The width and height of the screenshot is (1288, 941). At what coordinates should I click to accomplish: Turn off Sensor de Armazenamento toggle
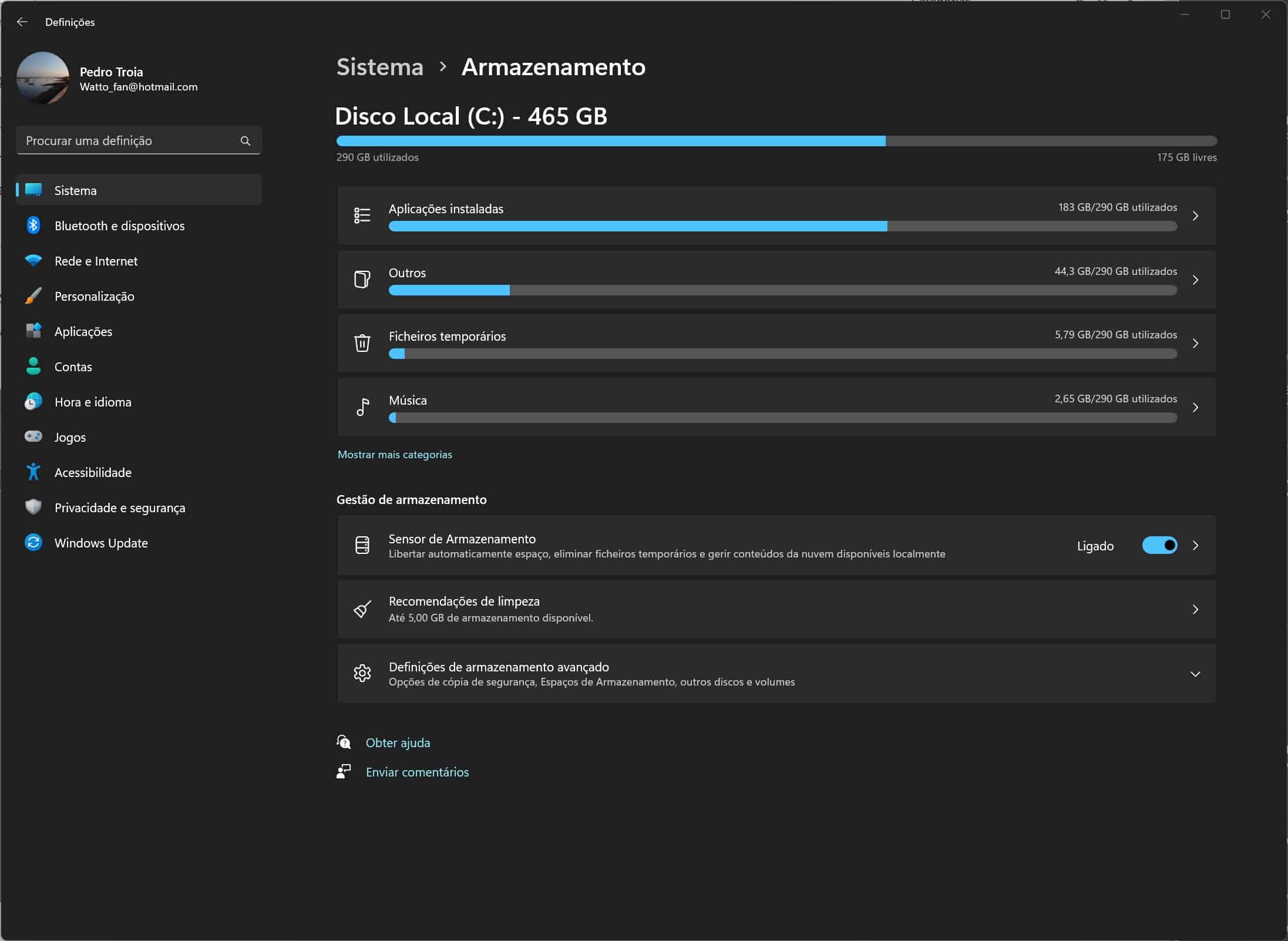(x=1159, y=546)
